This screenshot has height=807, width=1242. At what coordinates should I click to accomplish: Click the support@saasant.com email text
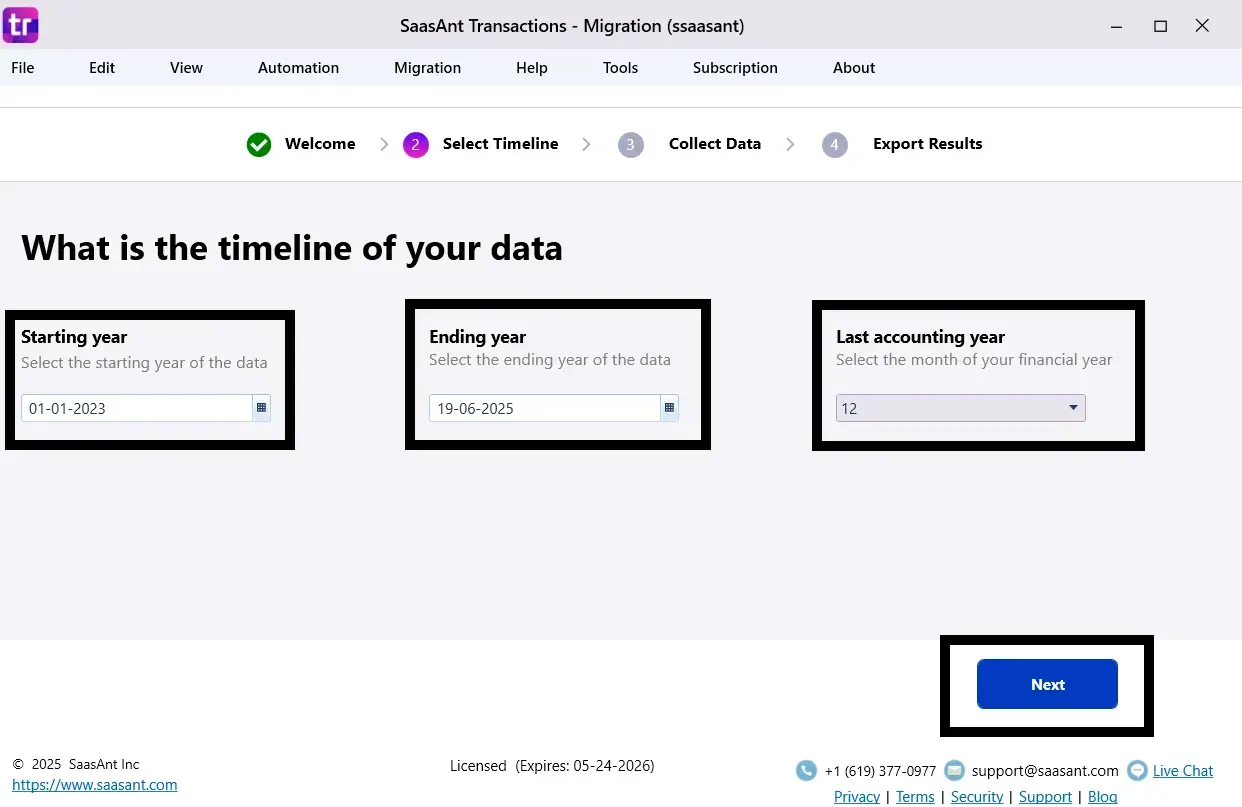click(x=1045, y=771)
